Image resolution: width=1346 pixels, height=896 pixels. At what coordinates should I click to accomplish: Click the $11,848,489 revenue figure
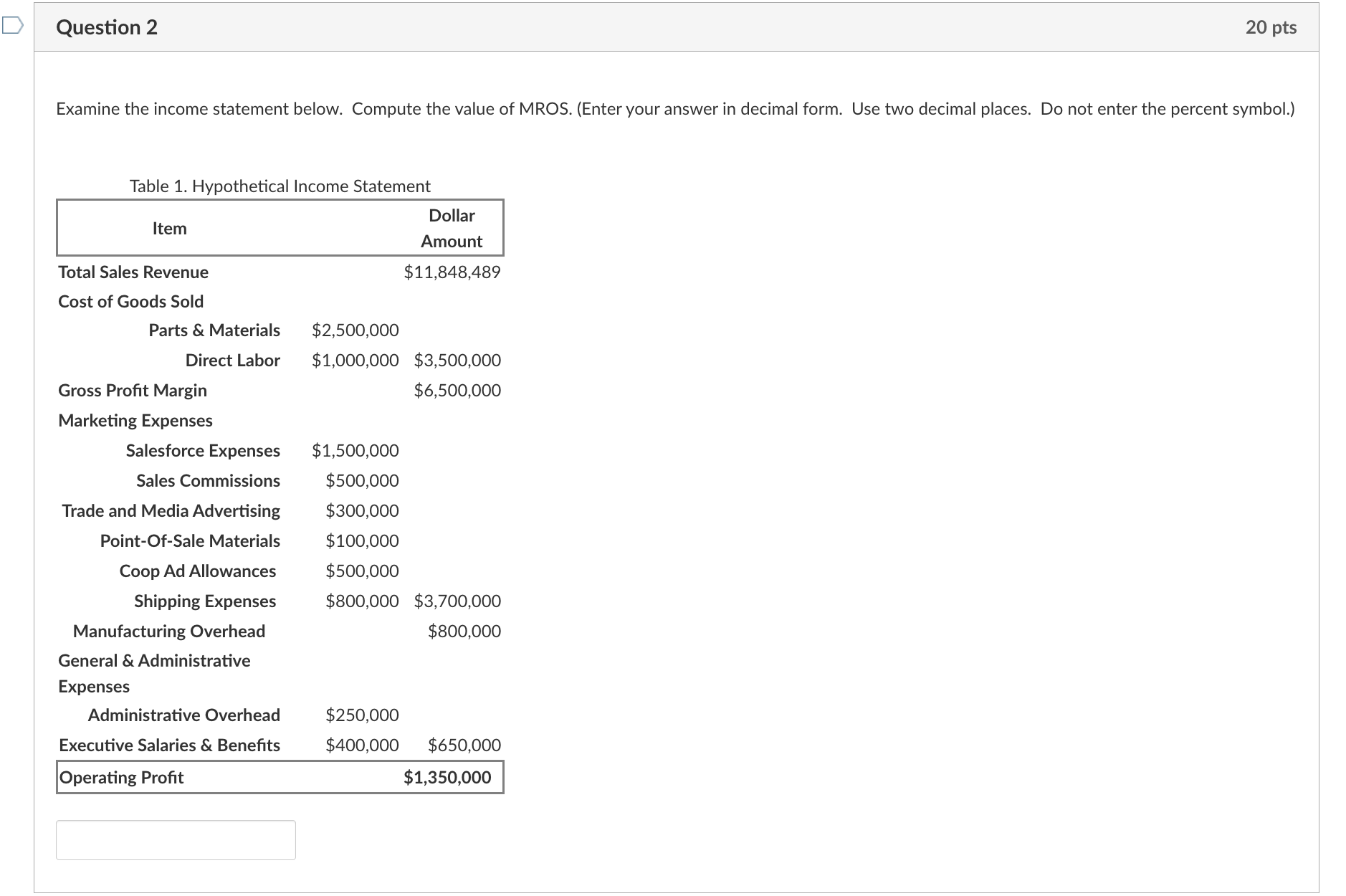pyautogui.click(x=452, y=272)
